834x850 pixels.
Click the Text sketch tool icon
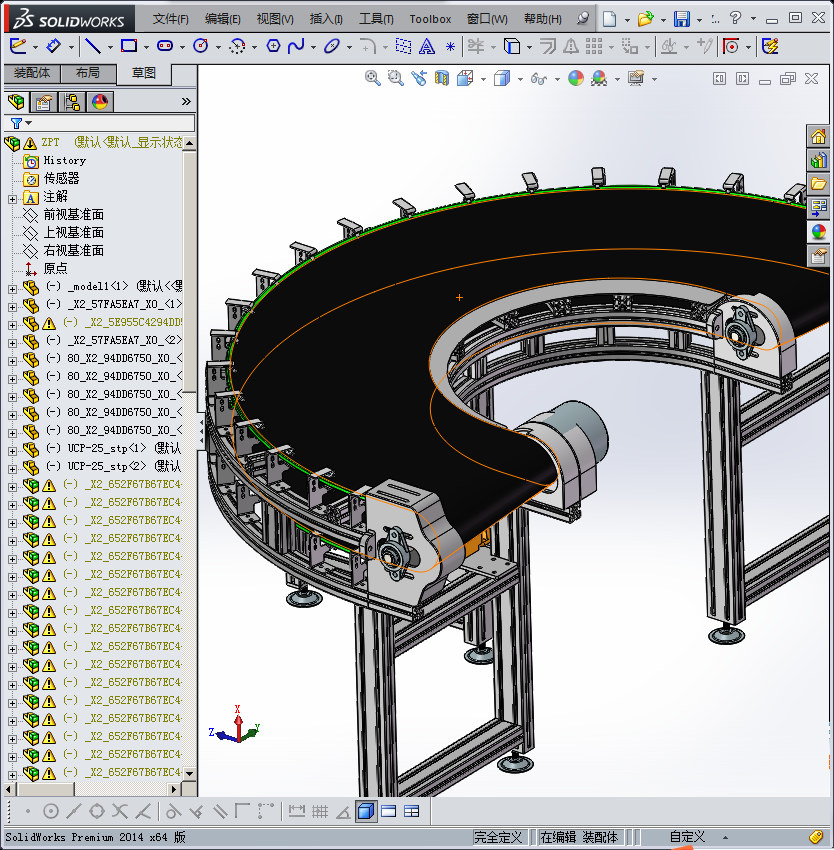(426, 46)
